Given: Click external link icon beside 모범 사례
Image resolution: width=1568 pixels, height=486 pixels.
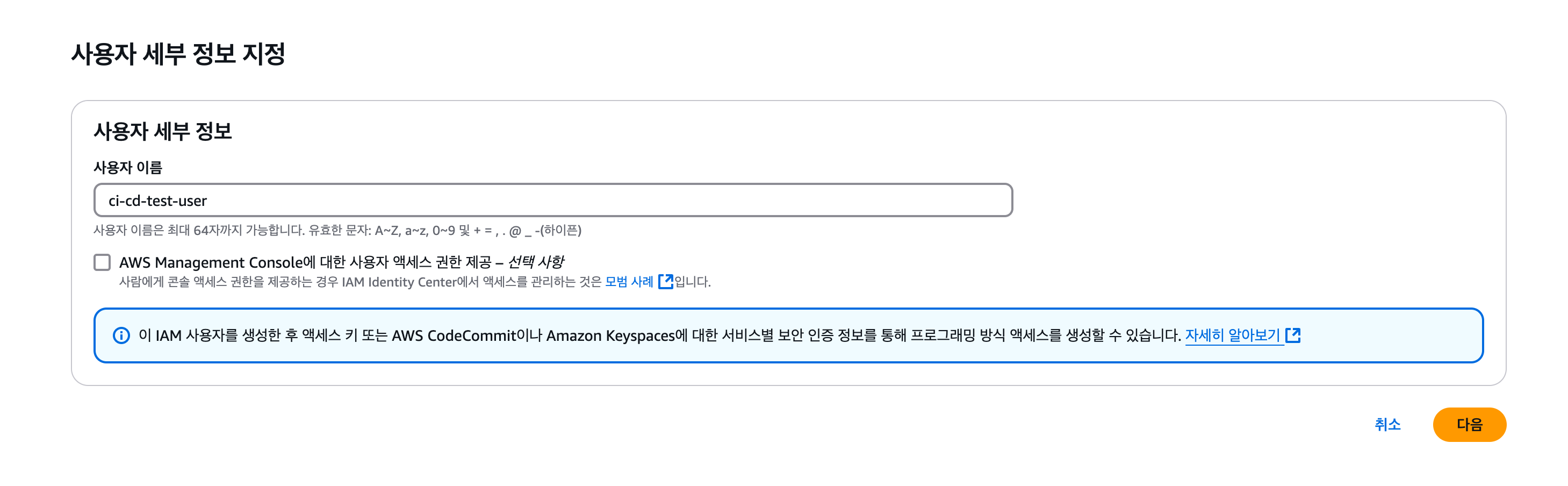Looking at the screenshot, I should click(x=665, y=281).
